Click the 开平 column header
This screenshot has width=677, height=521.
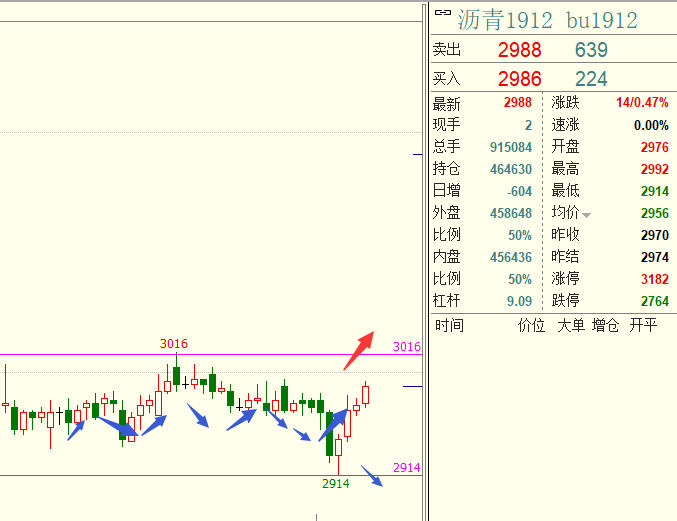point(643,325)
